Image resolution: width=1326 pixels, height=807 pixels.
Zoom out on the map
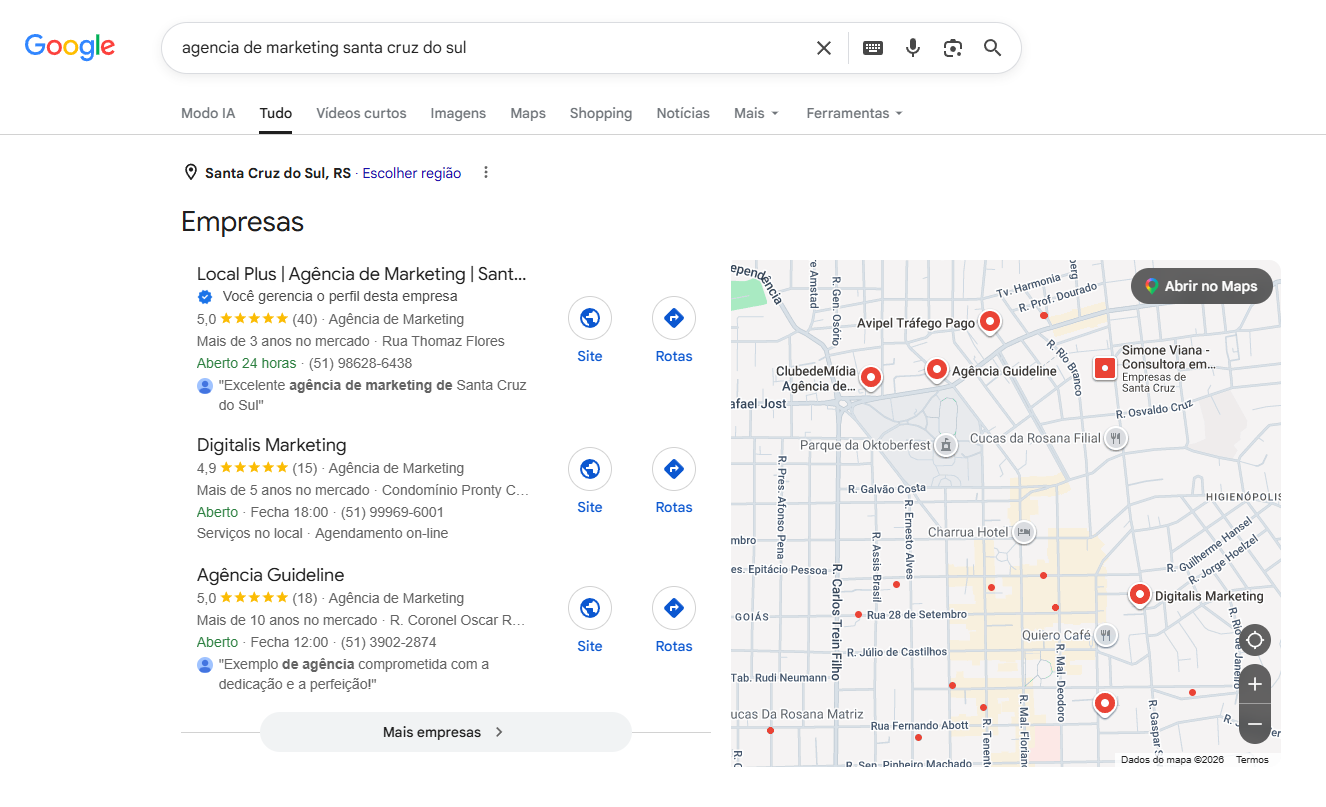pos(1254,724)
